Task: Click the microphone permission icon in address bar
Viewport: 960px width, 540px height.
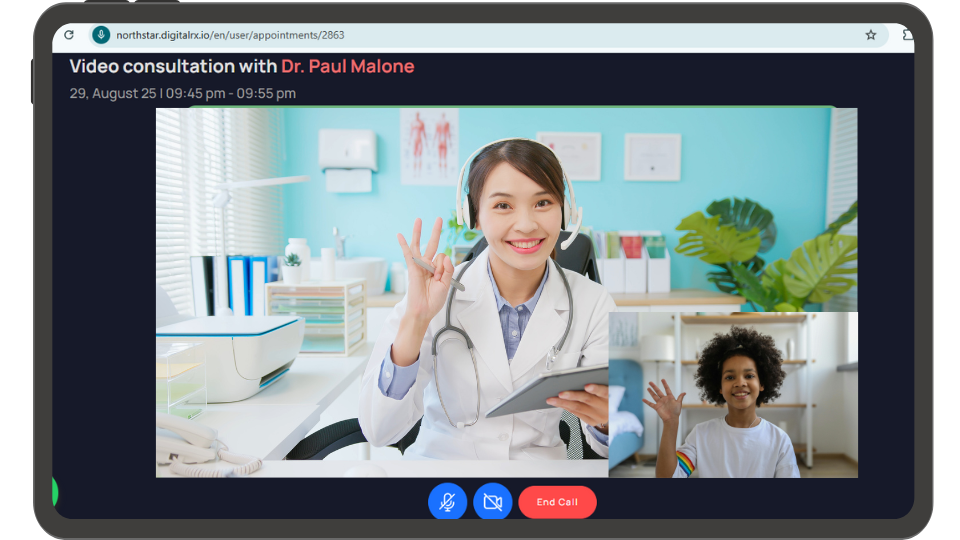Action: tap(101, 35)
